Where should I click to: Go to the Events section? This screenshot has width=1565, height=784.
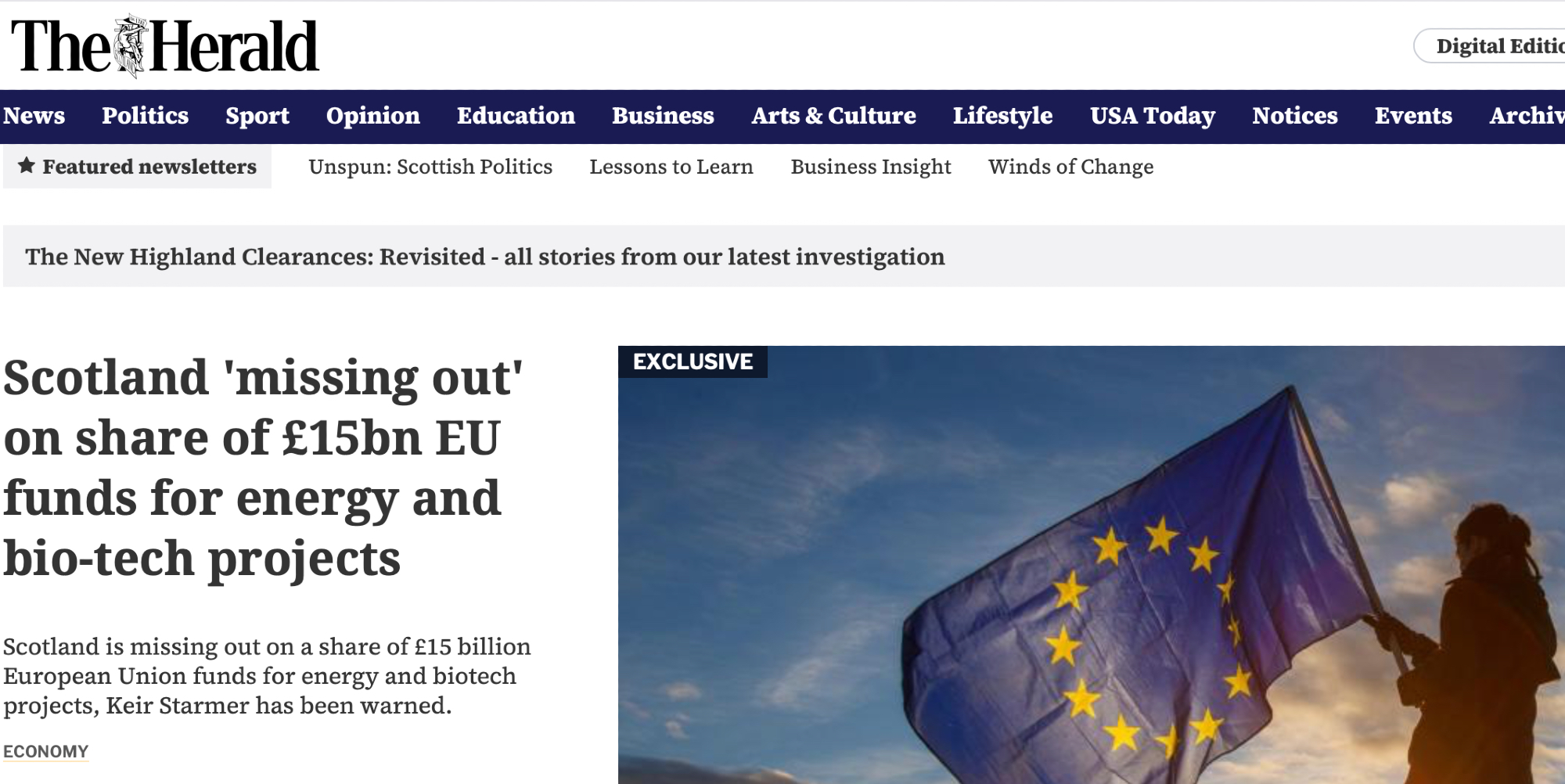(x=1413, y=116)
